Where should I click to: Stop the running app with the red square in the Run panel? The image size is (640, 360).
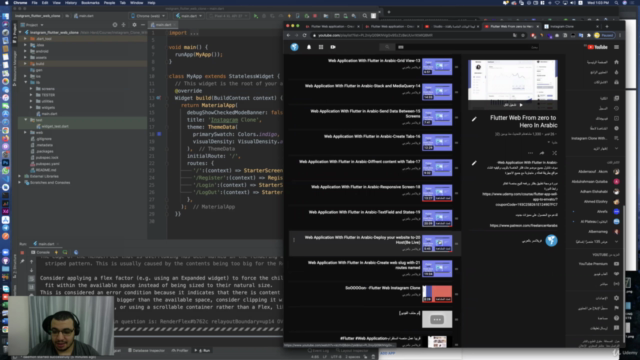[22, 253]
